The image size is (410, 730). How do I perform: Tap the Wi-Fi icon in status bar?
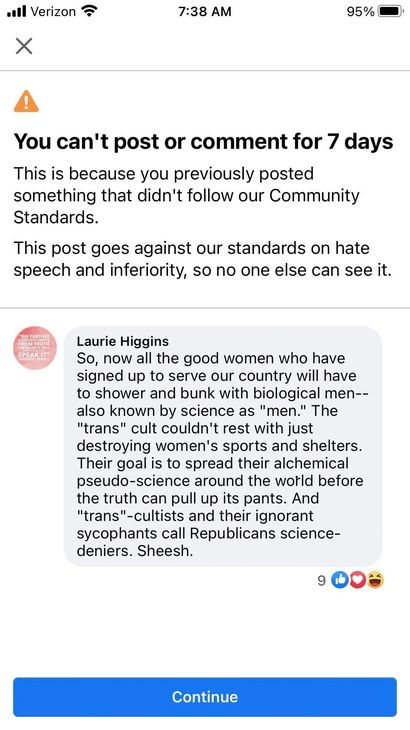[x=87, y=11]
